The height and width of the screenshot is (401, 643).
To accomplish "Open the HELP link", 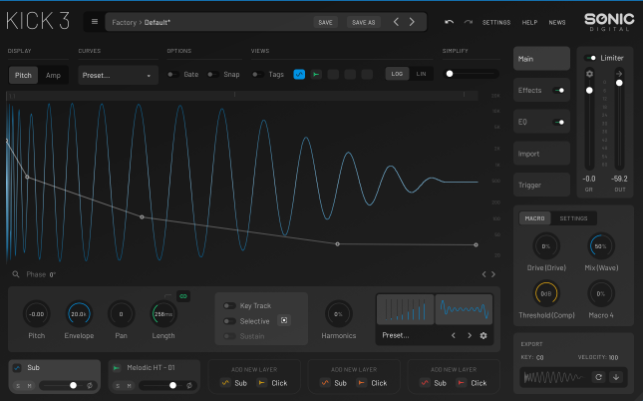I will tap(529, 22).
